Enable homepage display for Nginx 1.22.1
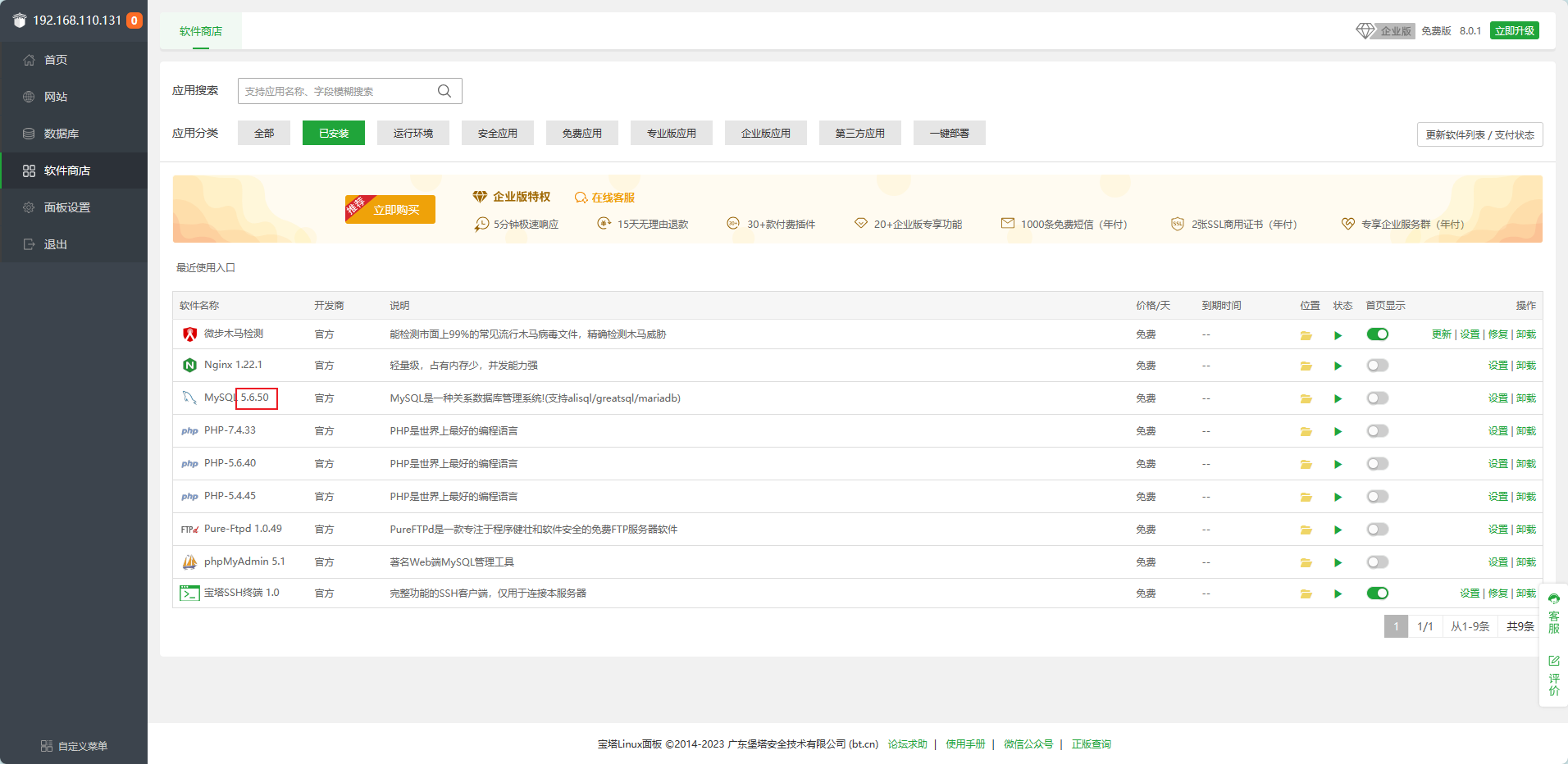 [1377, 366]
